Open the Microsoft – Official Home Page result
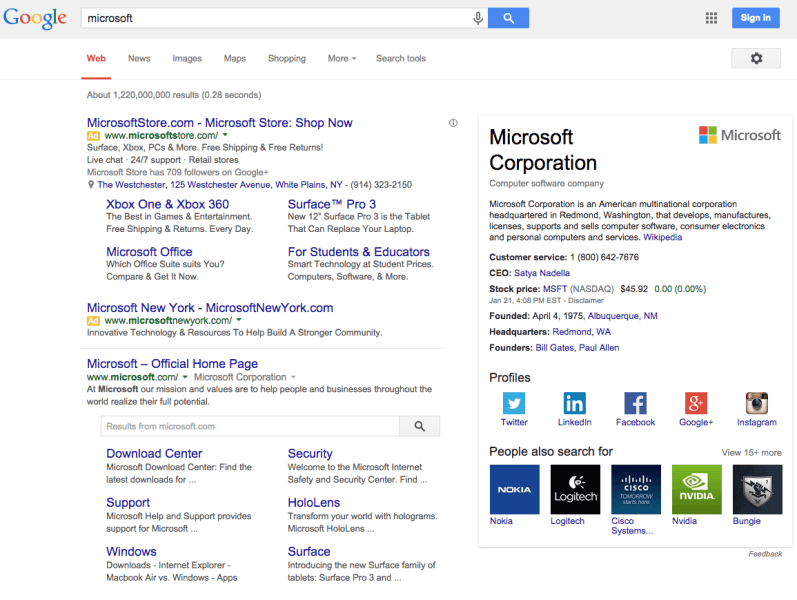The width and height of the screenshot is (797, 600). coord(172,364)
